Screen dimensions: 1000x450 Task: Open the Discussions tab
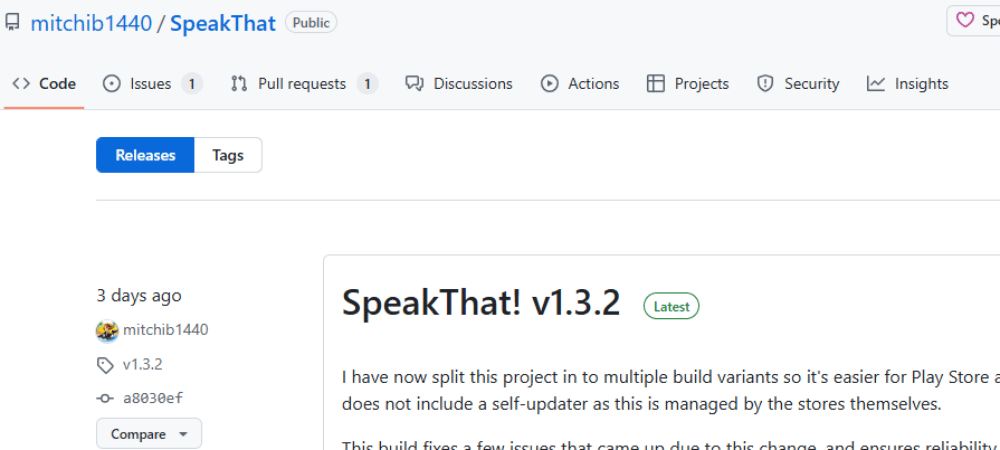[x=459, y=83]
